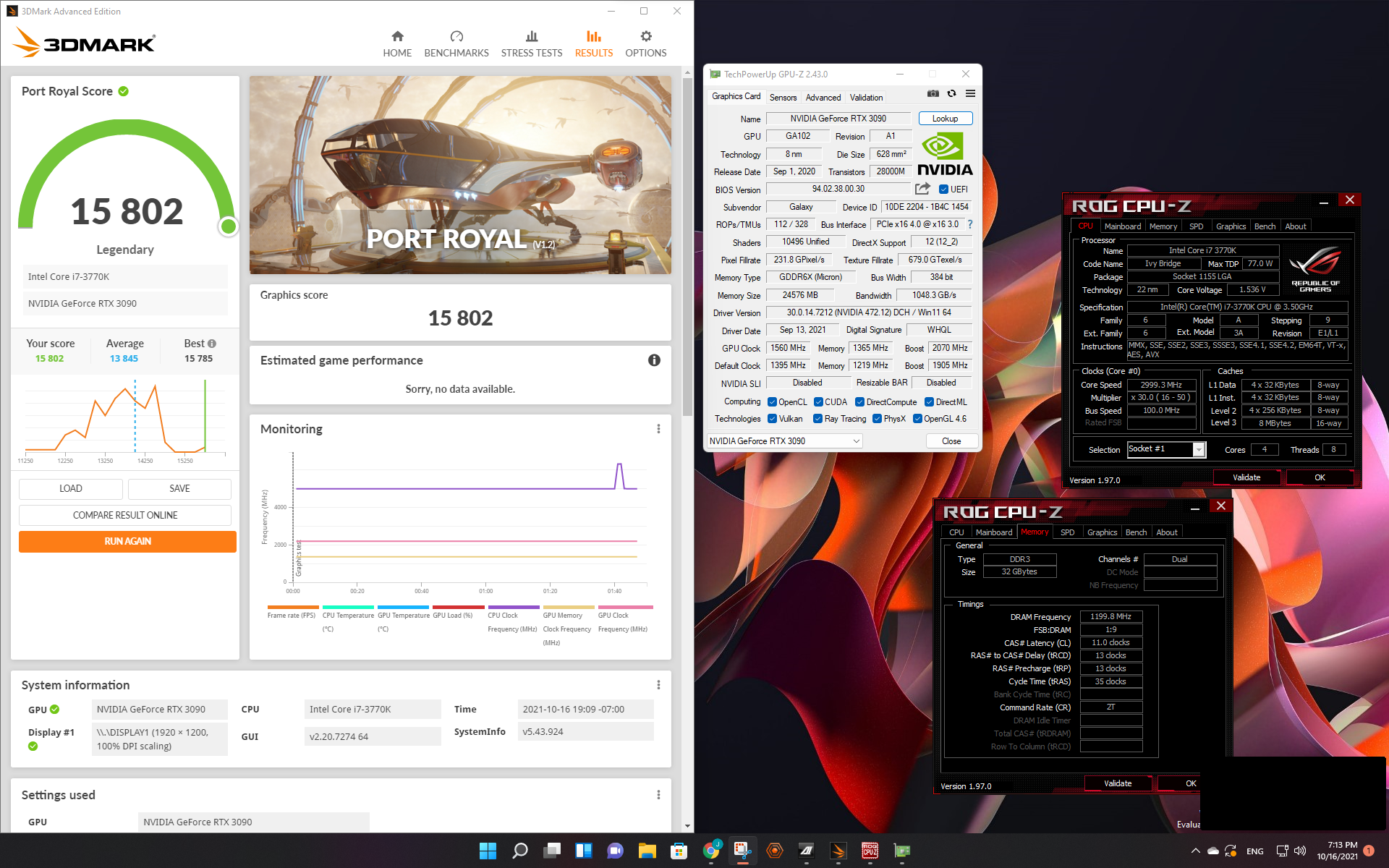Click the CPU Clock Frequency legend swatch
This screenshot has width=1389, height=868.
pyautogui.click(x=514, y=607)
